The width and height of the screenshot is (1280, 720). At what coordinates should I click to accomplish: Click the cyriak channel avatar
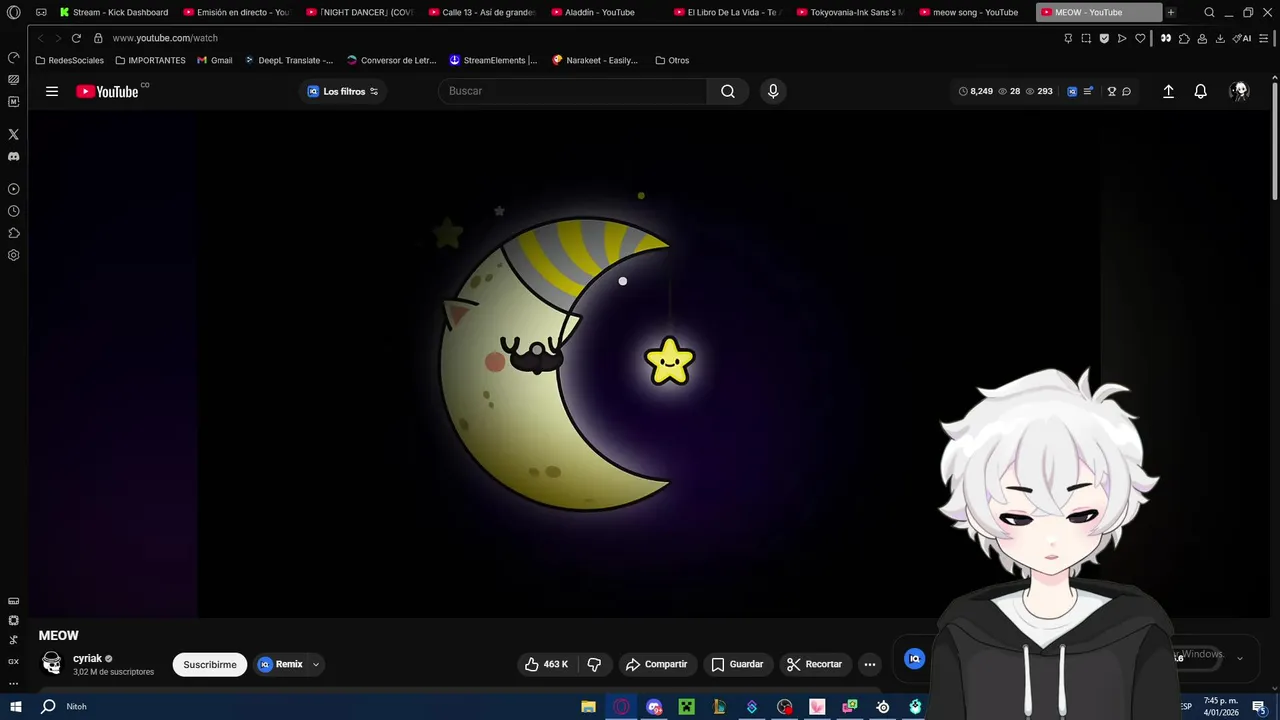point(52,663)
